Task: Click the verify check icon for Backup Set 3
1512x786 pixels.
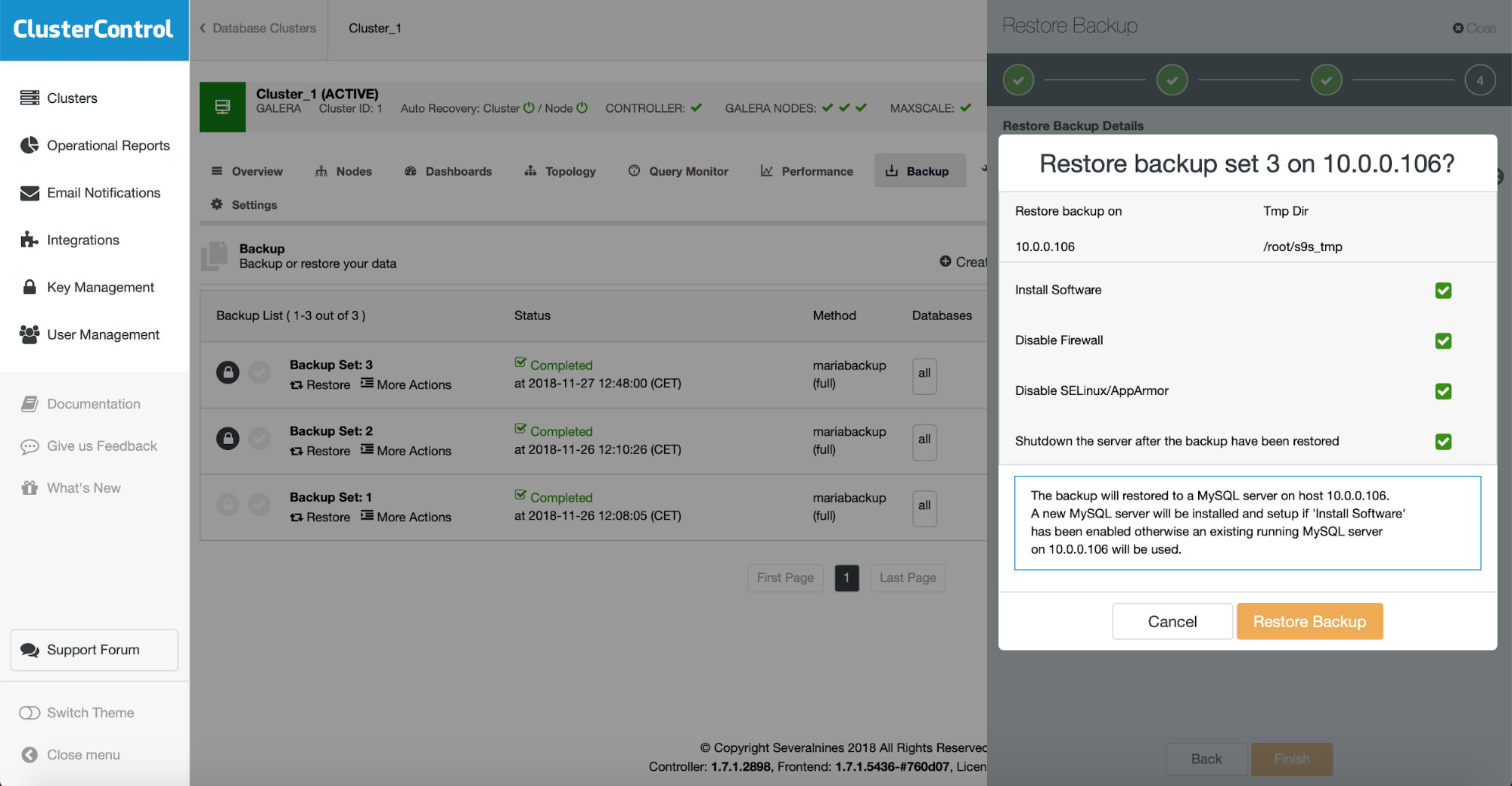Action: pyautogui.click(x=259, y=372)
